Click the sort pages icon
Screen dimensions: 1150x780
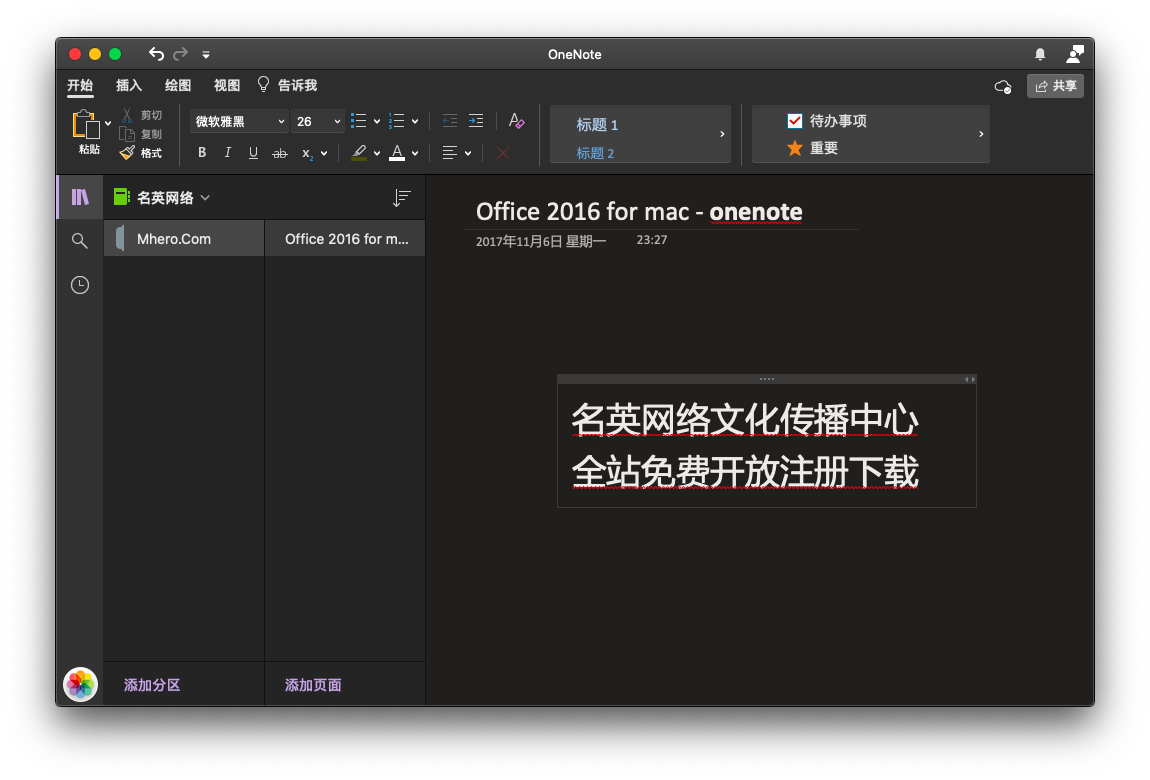[401, 198]
